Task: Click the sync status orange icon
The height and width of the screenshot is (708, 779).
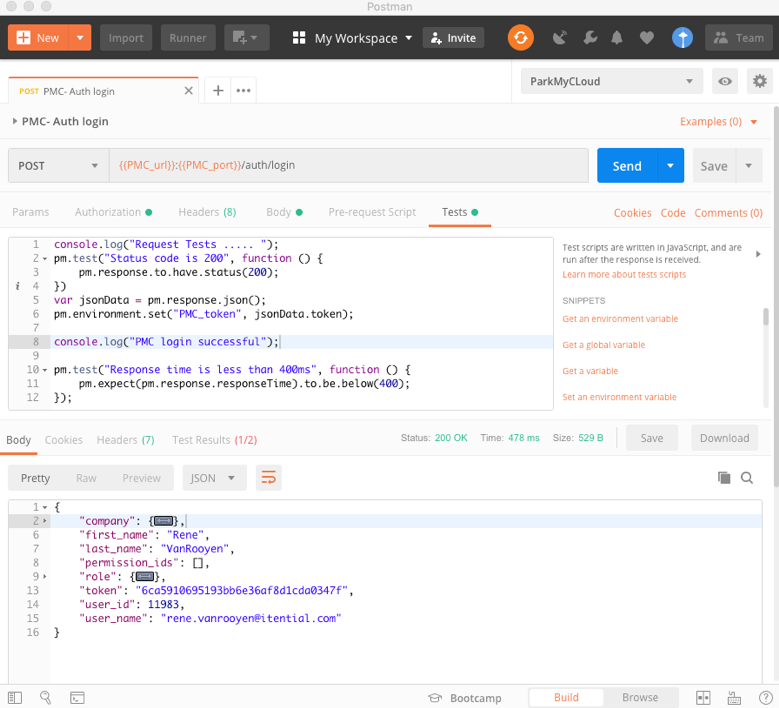Action: (x=520, y=38)
